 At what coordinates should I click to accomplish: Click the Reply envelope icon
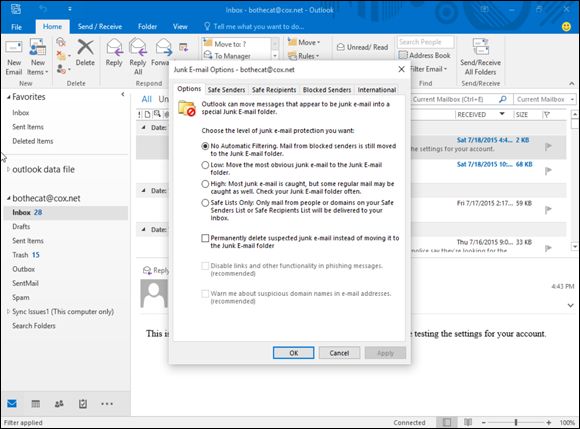coord(114,48)
